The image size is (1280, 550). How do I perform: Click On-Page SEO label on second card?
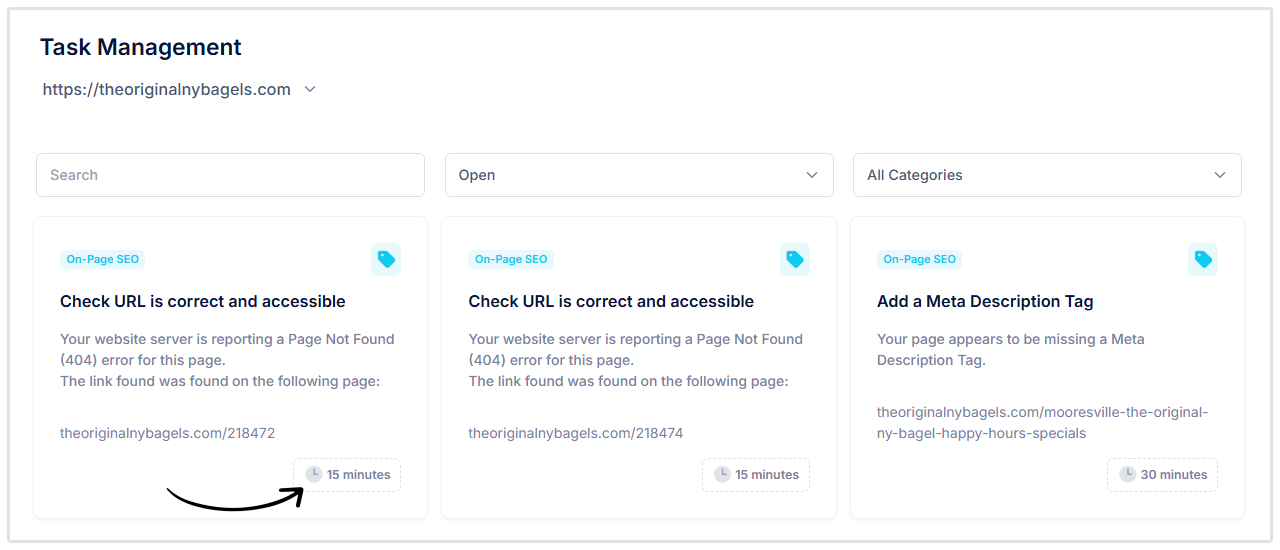coord(511,259)
